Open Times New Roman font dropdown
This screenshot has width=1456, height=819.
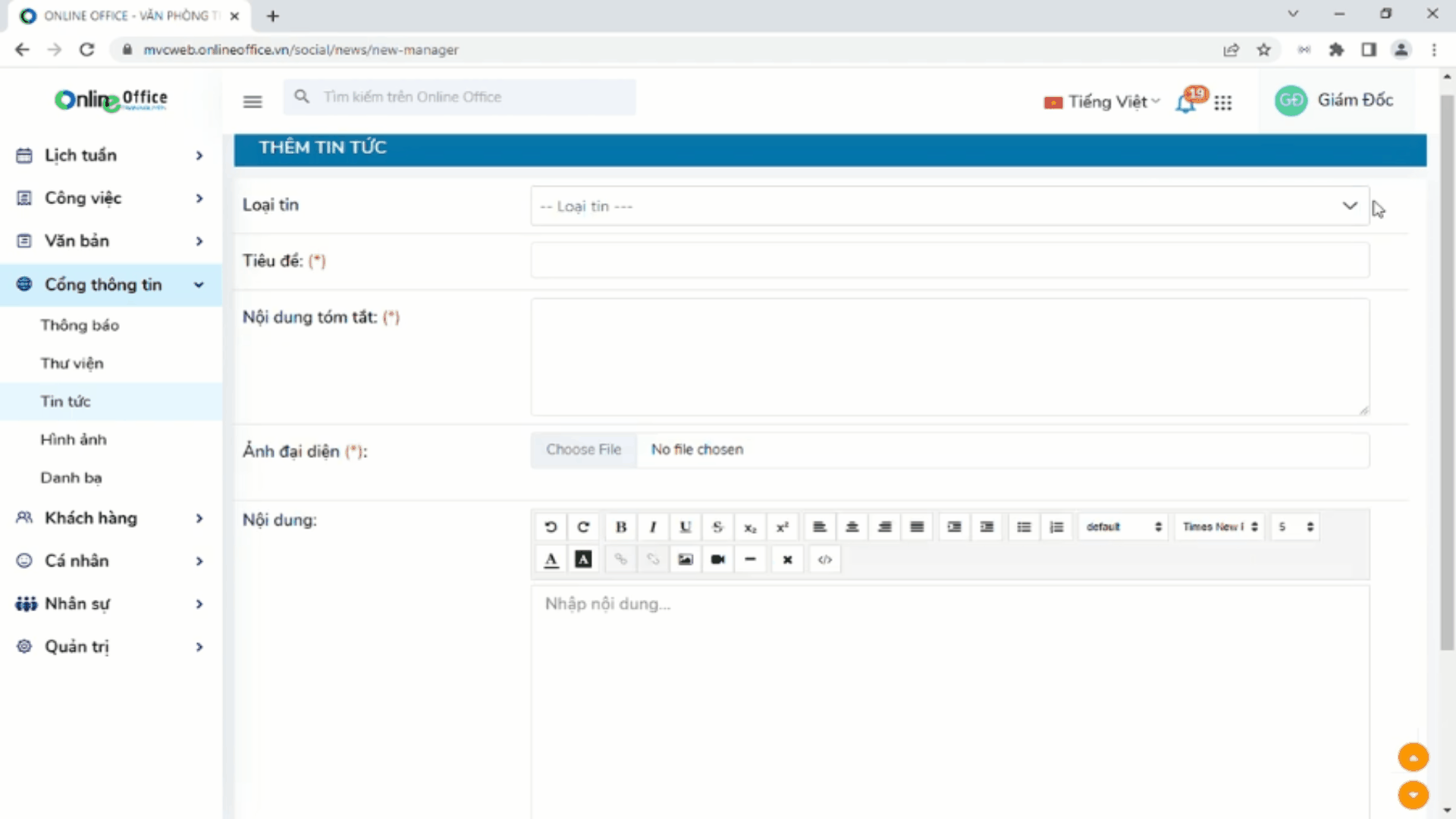(x=1219, y=527)
